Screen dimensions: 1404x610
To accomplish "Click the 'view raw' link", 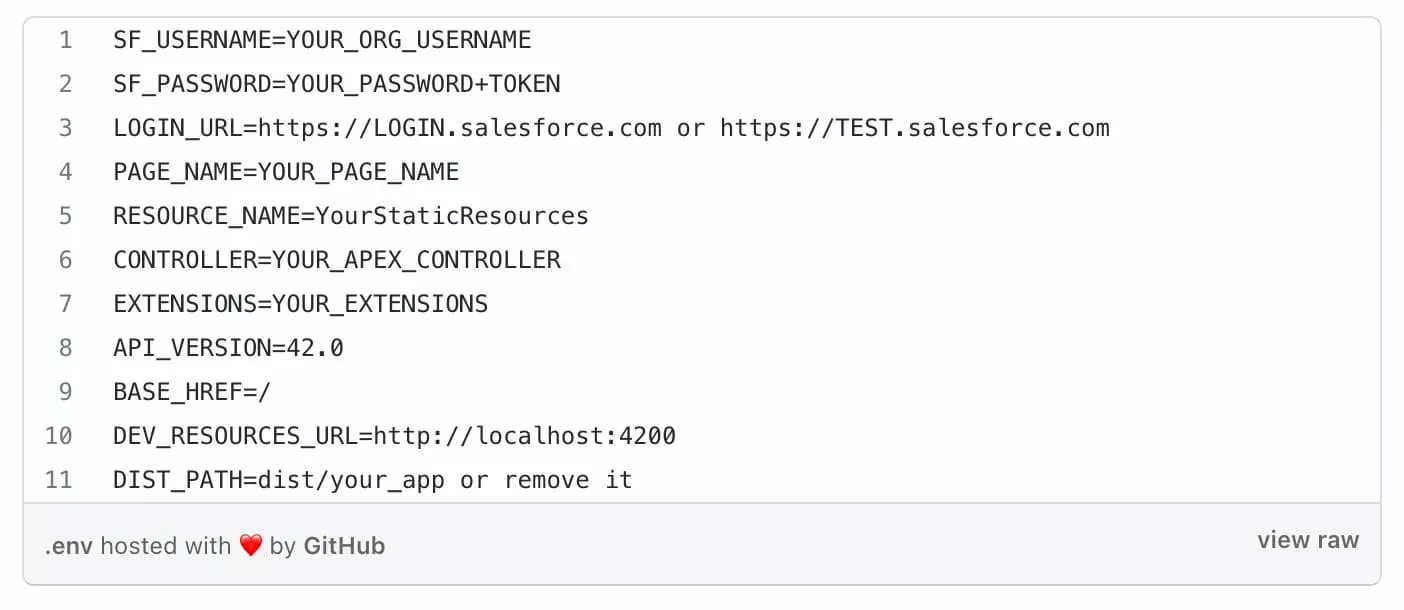I will pos(1308,541).
